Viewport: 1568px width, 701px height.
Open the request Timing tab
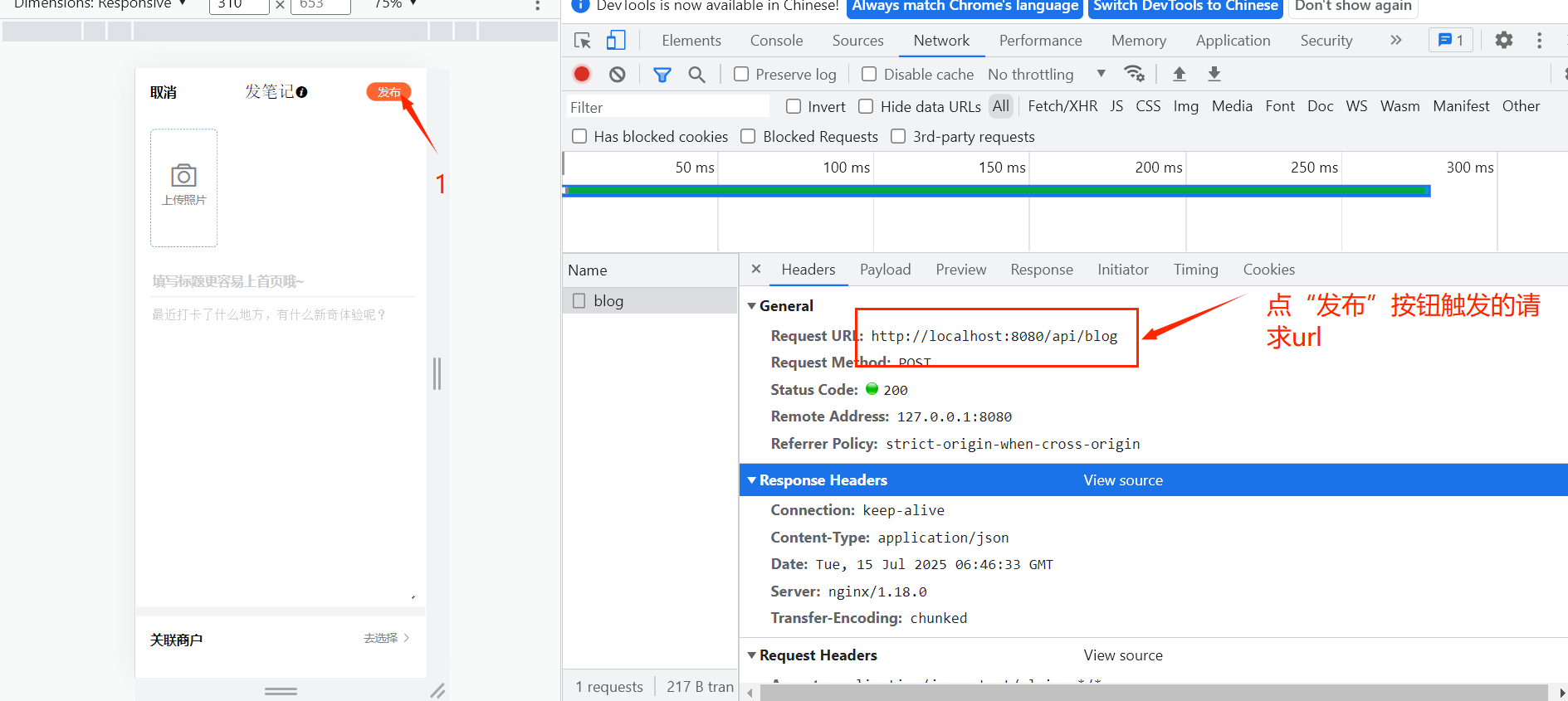click(x=1196, y=270)
